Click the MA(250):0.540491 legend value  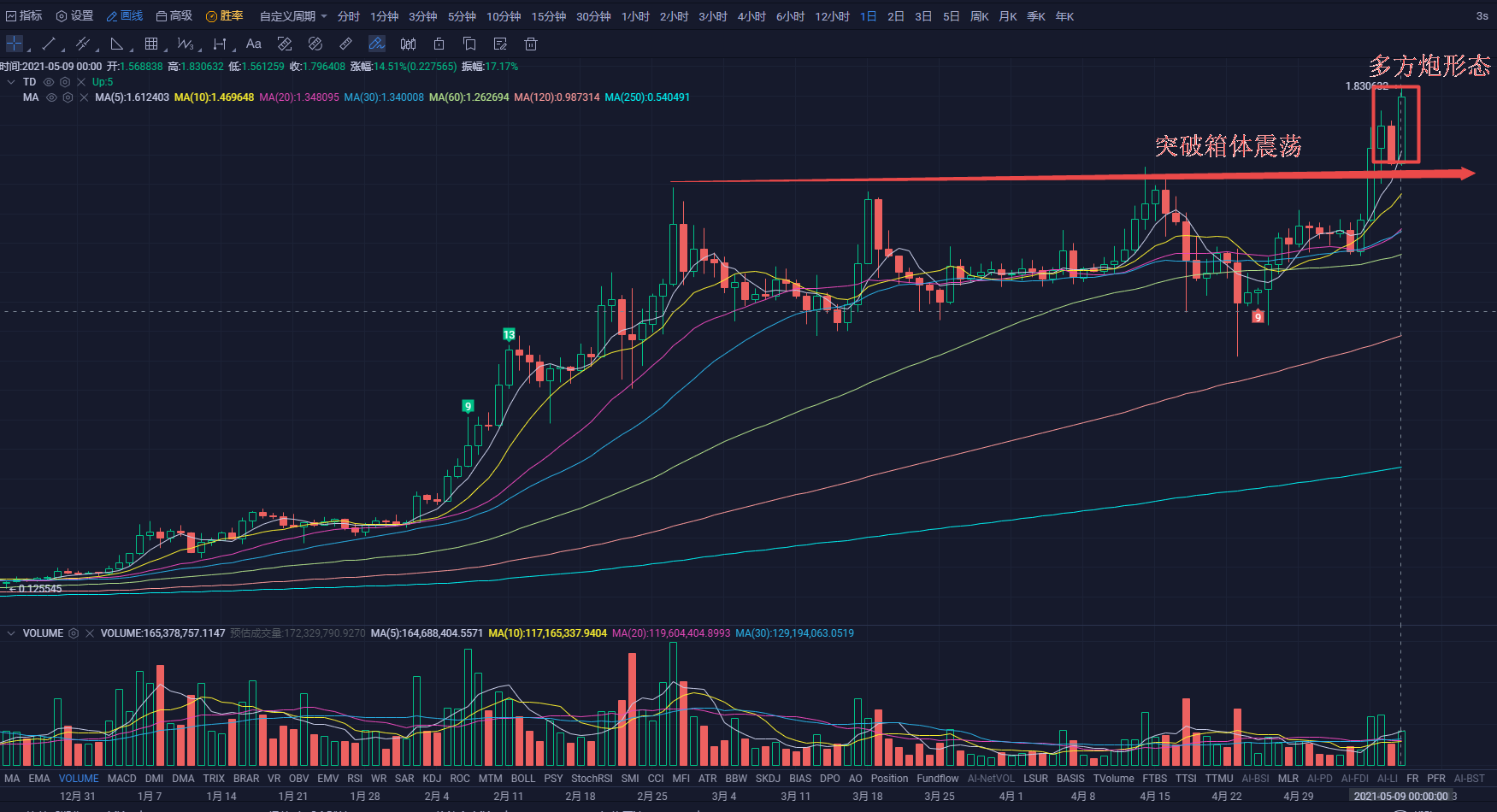tap(647, 97)
